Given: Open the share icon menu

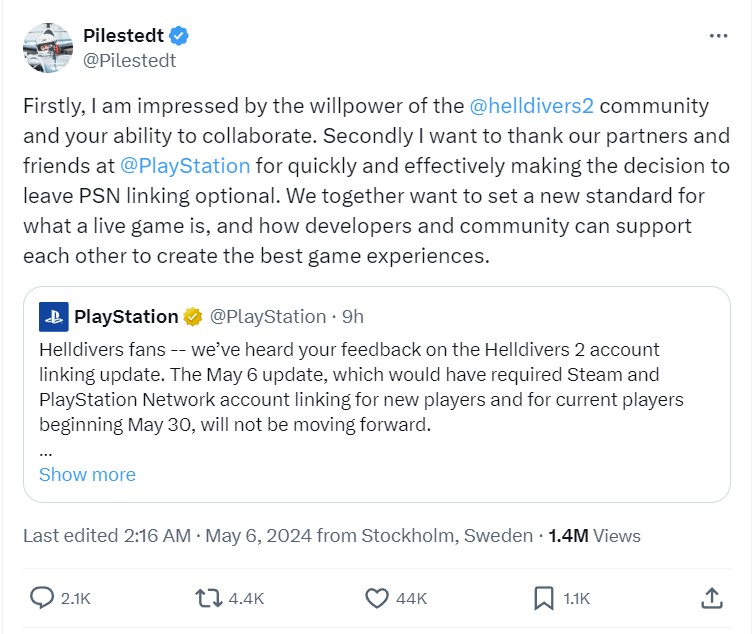Looking at the screenshot, I should (711, 598).
